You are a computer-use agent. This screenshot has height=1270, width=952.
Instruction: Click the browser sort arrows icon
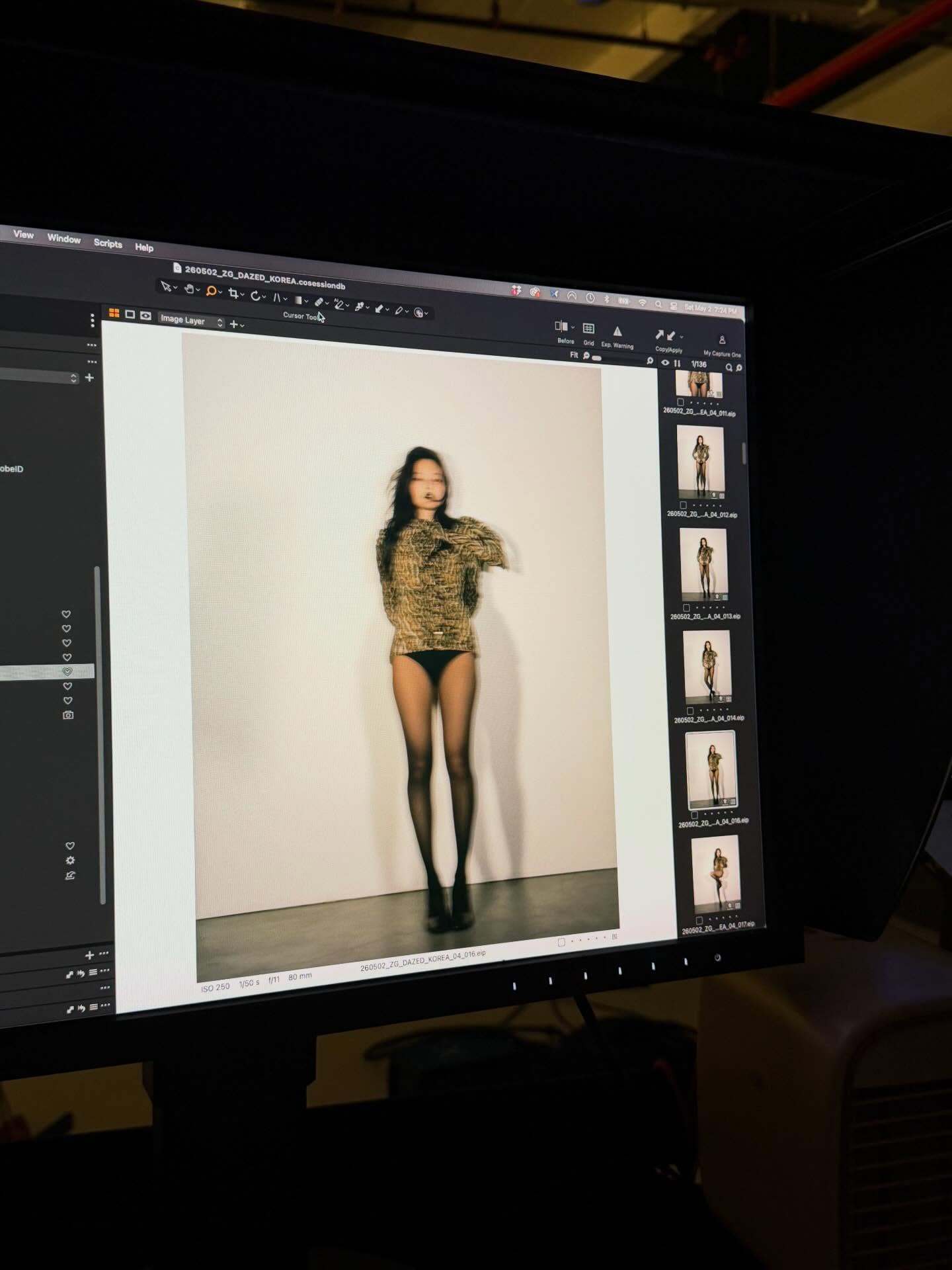click(677, 363)
